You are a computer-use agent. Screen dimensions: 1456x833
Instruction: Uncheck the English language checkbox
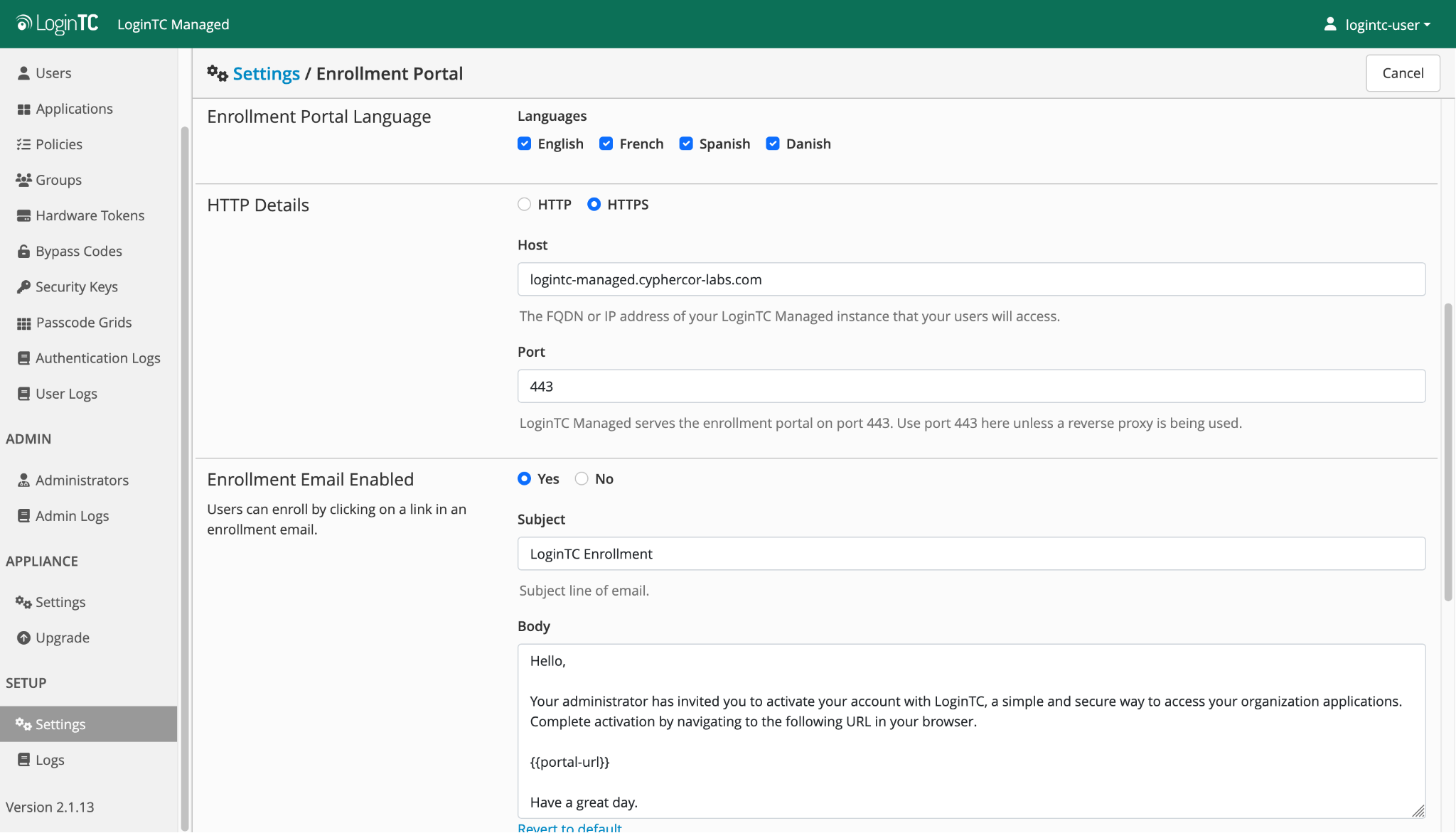pyautogui.click(x=524, y=144)
